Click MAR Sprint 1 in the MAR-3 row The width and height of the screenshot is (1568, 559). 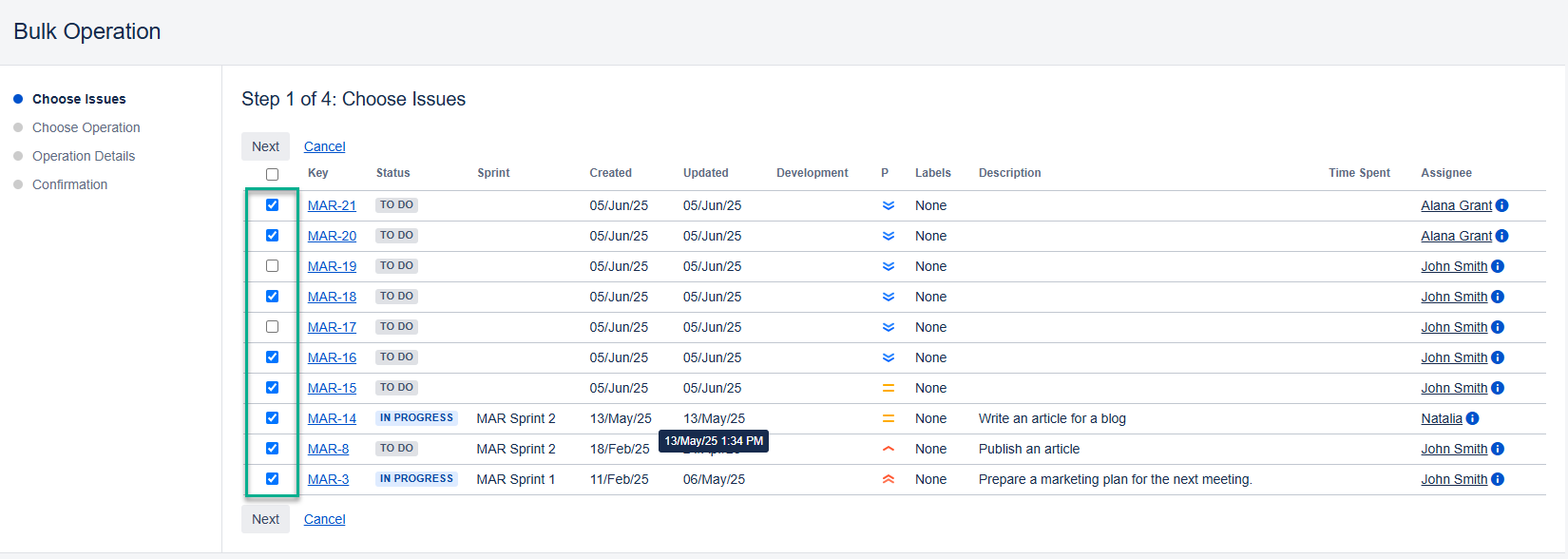[516, 479]
